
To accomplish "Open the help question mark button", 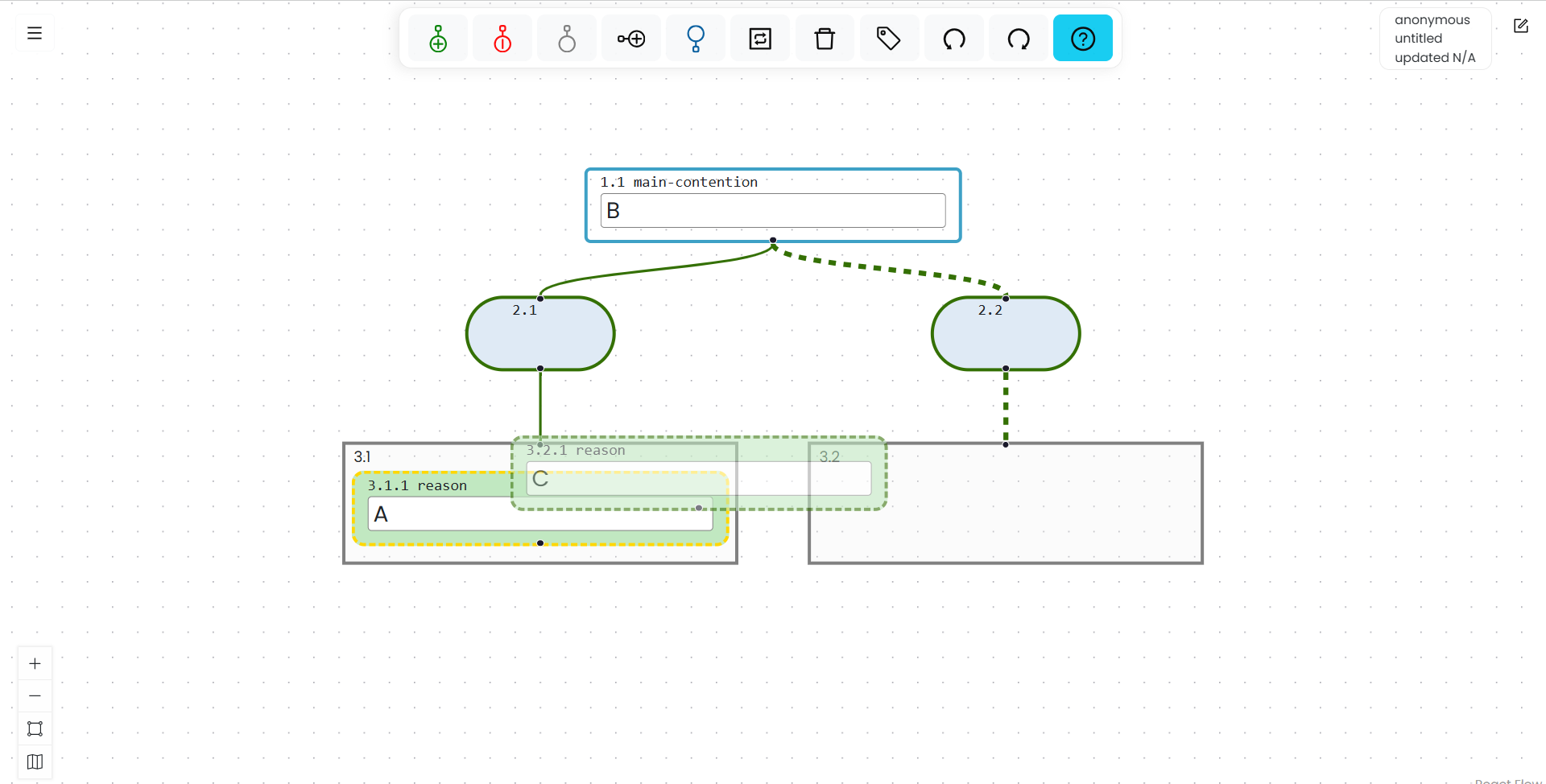I will 1083,39.
